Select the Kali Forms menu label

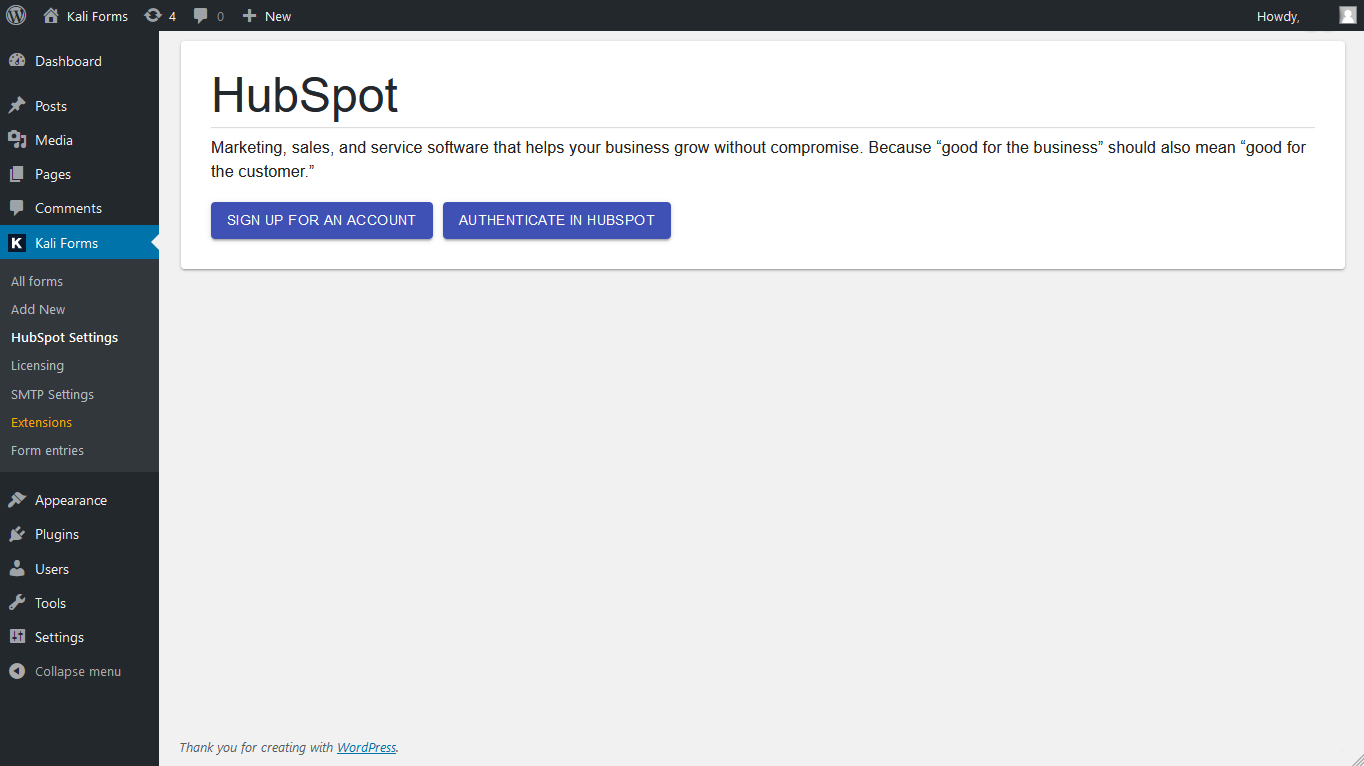[66, 243]
